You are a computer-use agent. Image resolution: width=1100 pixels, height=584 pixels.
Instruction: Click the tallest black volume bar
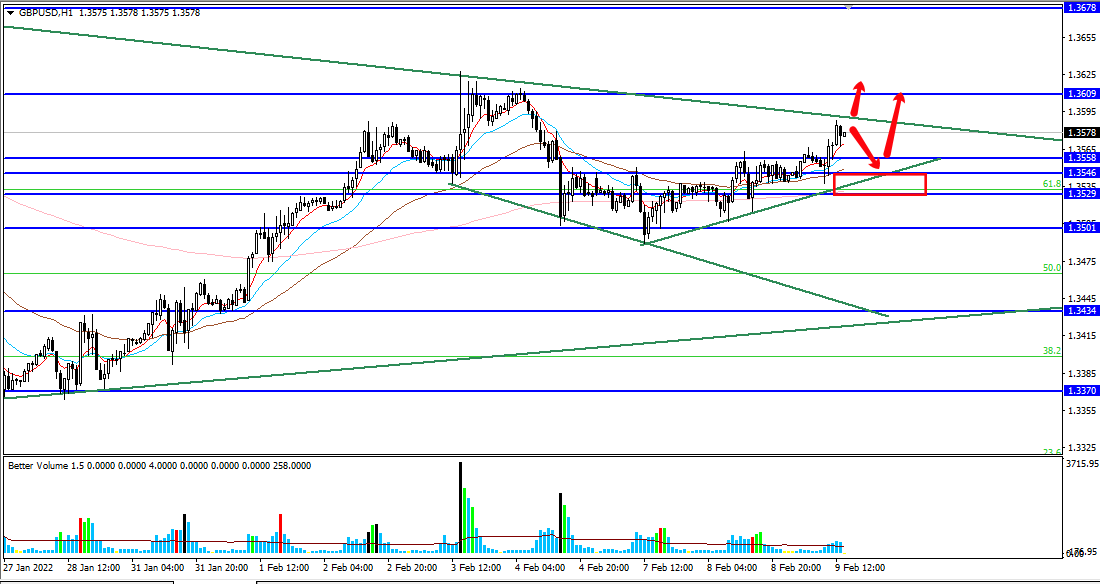tap(461, 505)
